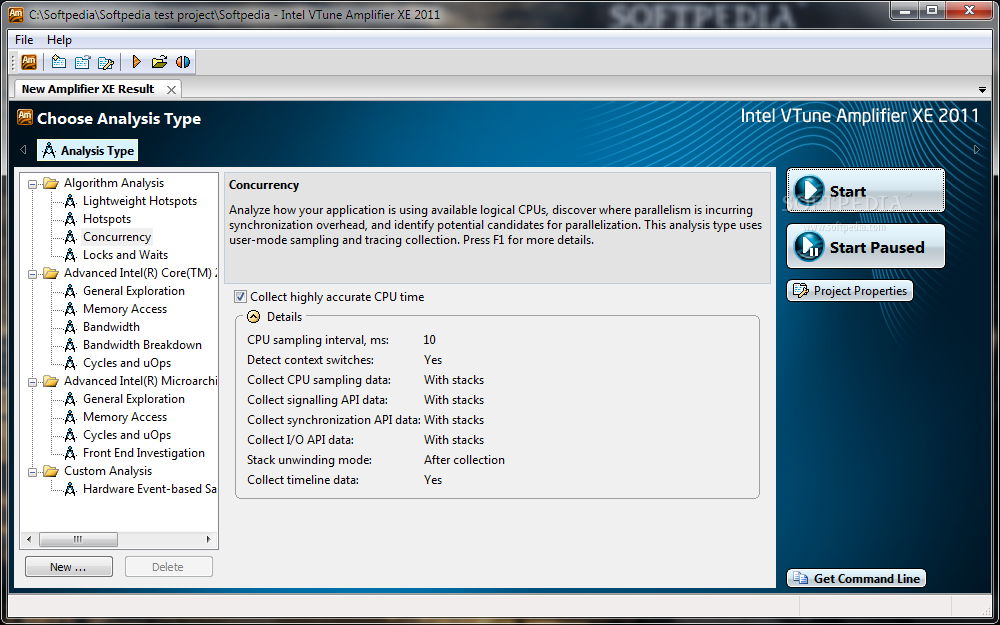
Task: Click the left navigation arrow beside Analysis Type
Action: 23,150
